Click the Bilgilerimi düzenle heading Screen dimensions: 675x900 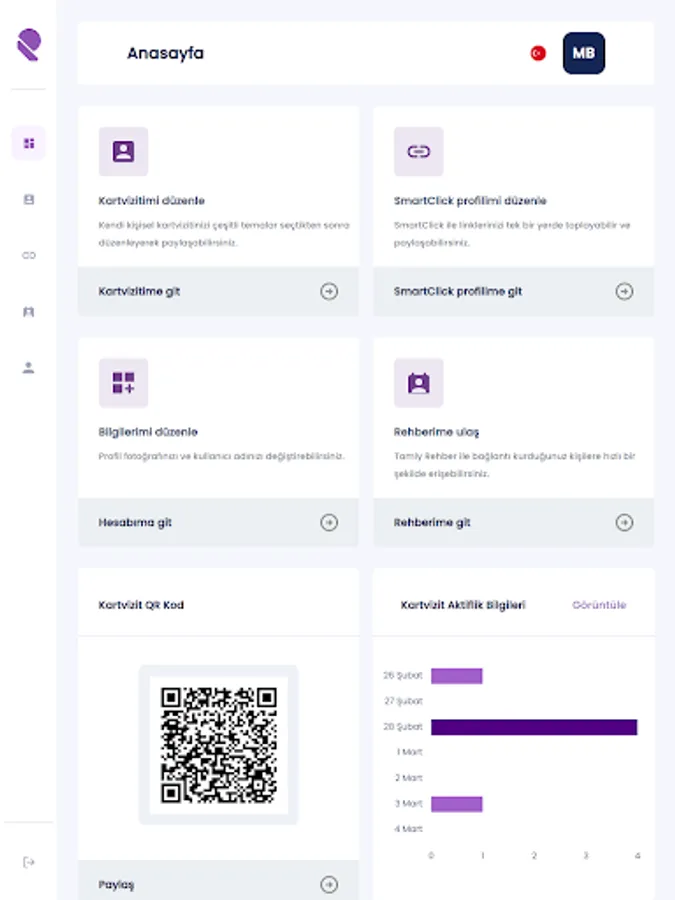coord(148,432)
